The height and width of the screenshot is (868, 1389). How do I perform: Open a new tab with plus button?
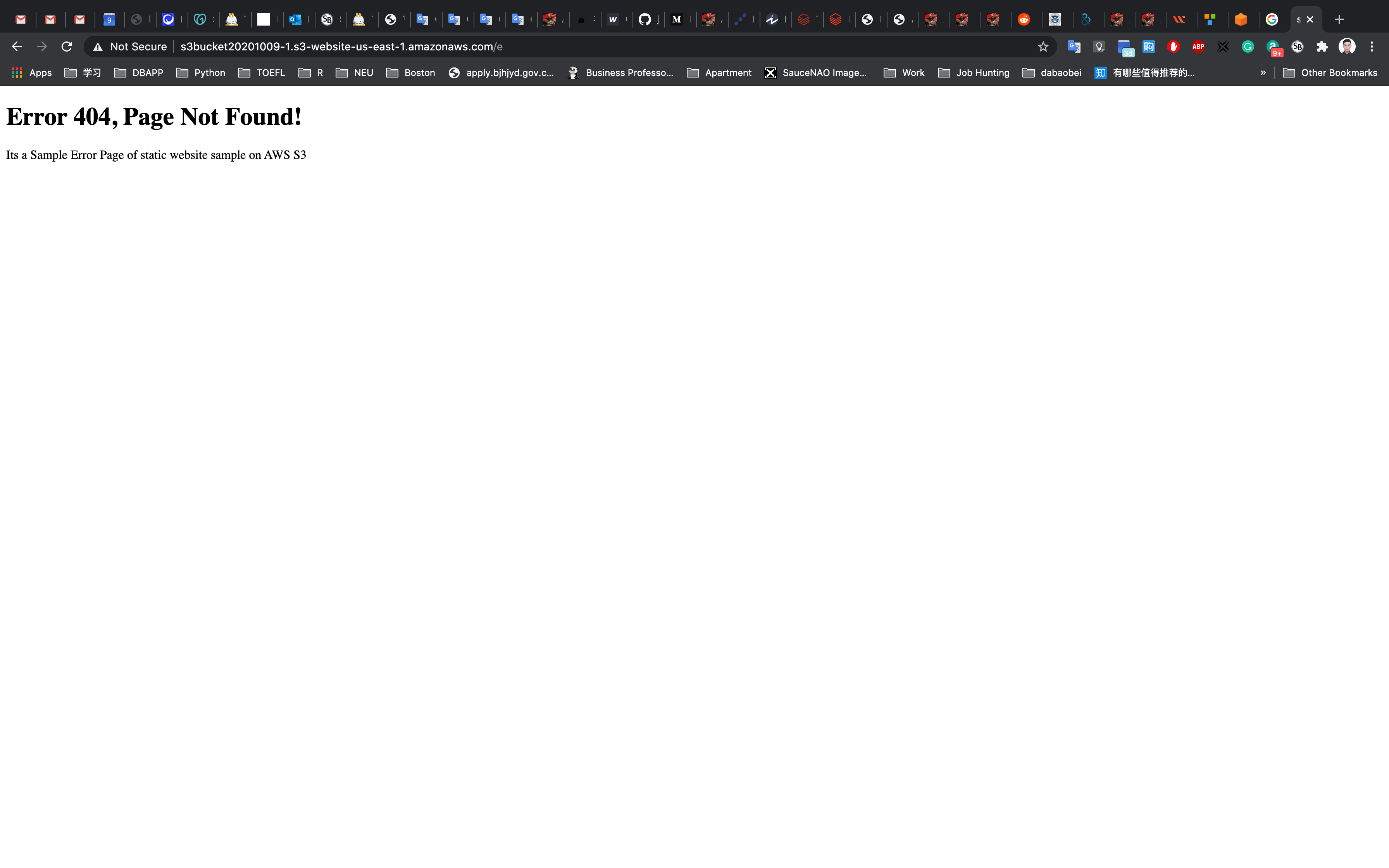[1339, 19]
